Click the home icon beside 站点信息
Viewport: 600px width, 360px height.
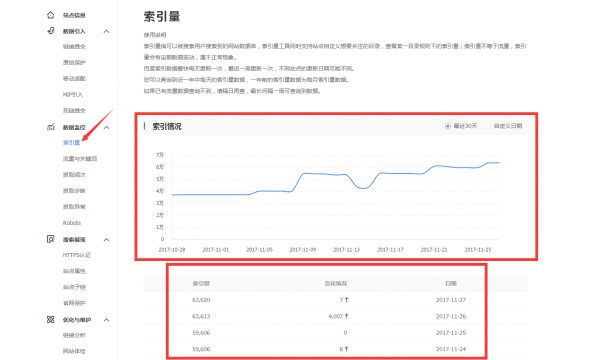click(51, 15)
